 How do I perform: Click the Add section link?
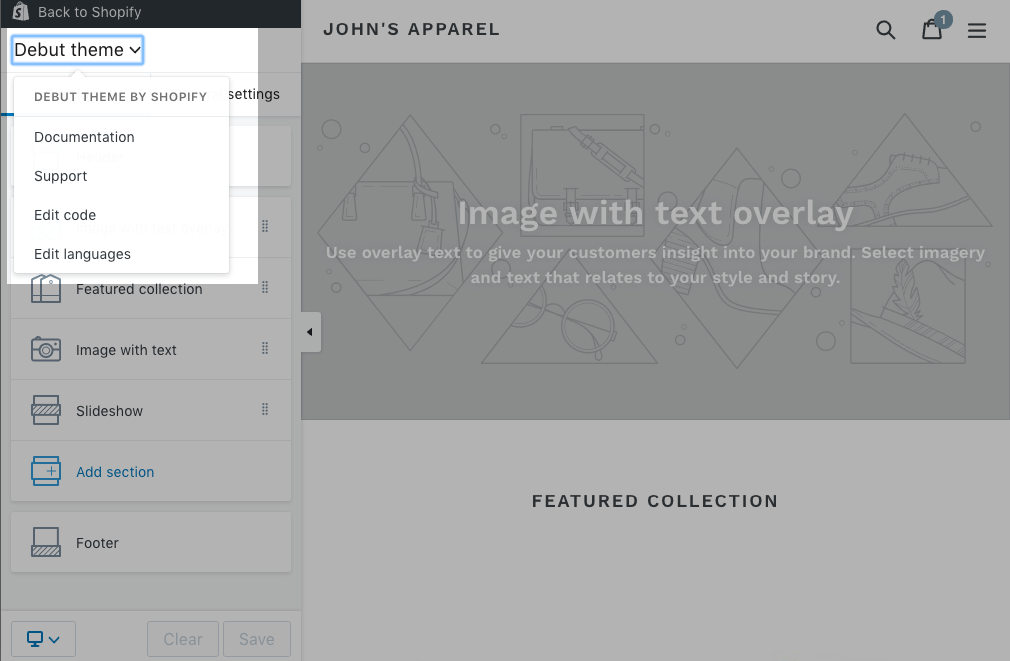point(115,472)
